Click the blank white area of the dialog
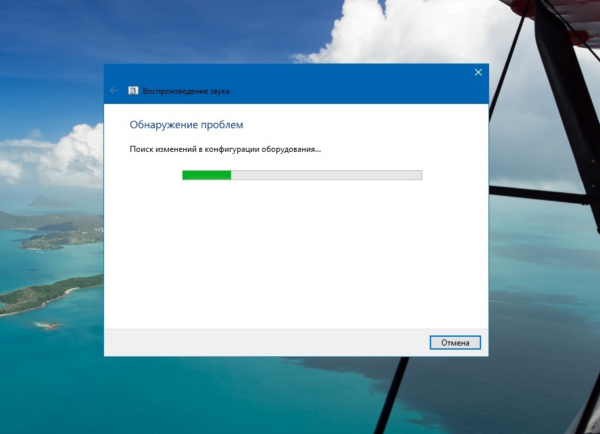The width and height of the screenshot is (600, 434). tap(300, 260)
